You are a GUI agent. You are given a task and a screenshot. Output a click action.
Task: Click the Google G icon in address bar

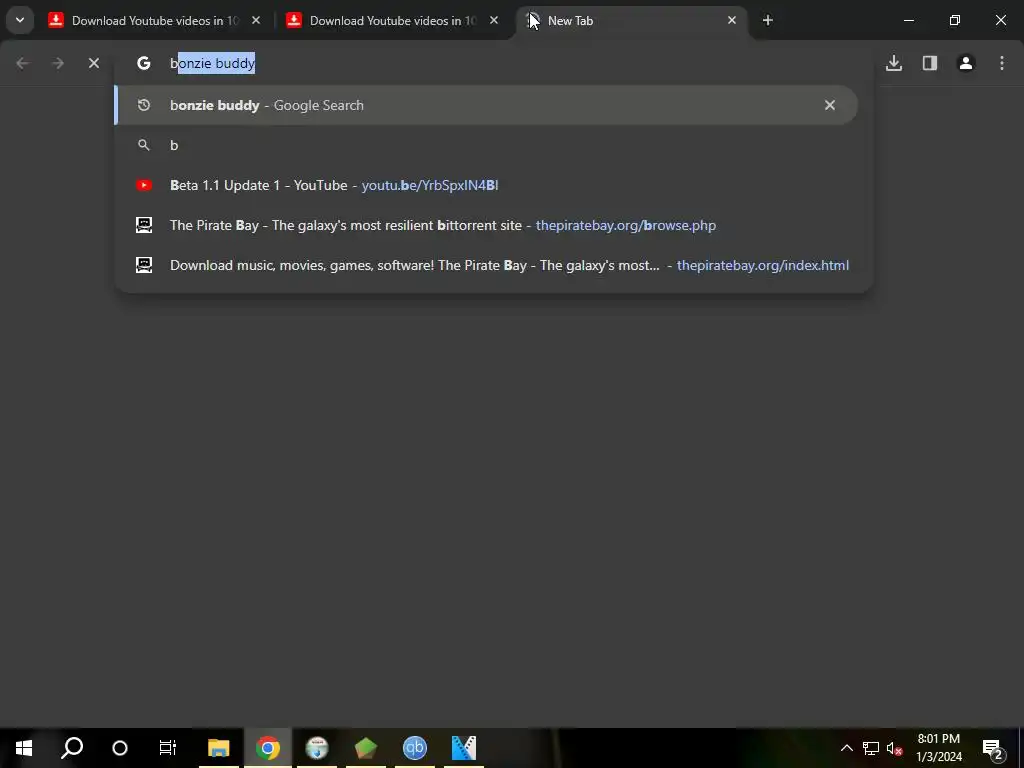[144, 63]
